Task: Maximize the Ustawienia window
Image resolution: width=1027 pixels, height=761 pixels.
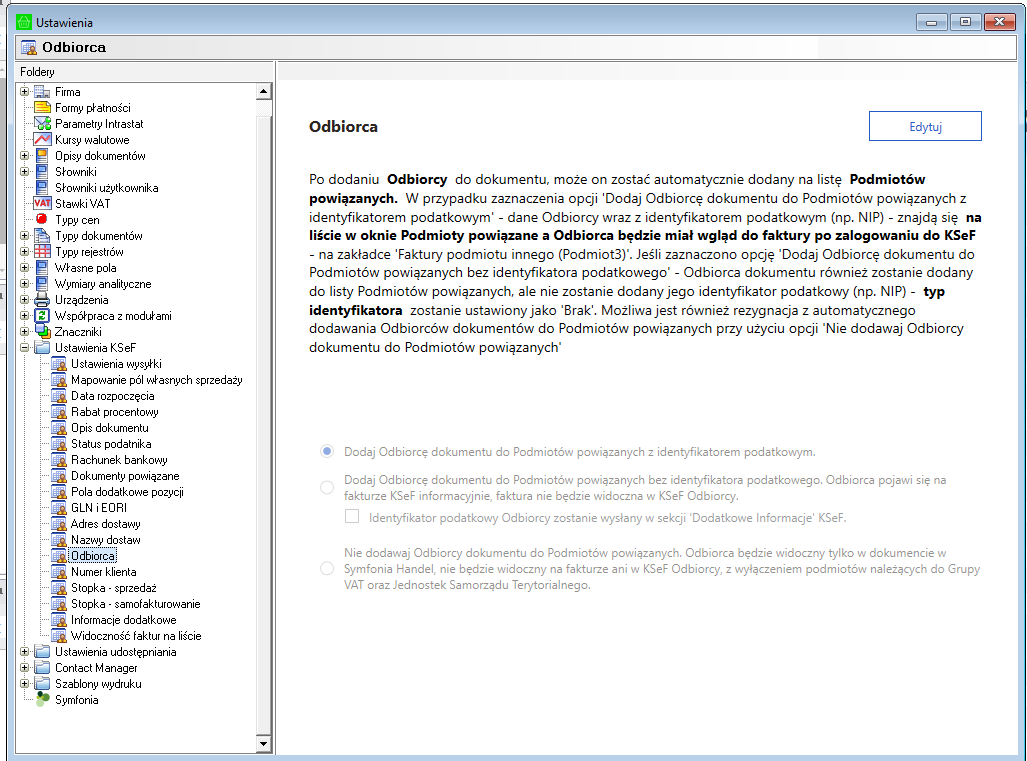Action: point(965,21)
